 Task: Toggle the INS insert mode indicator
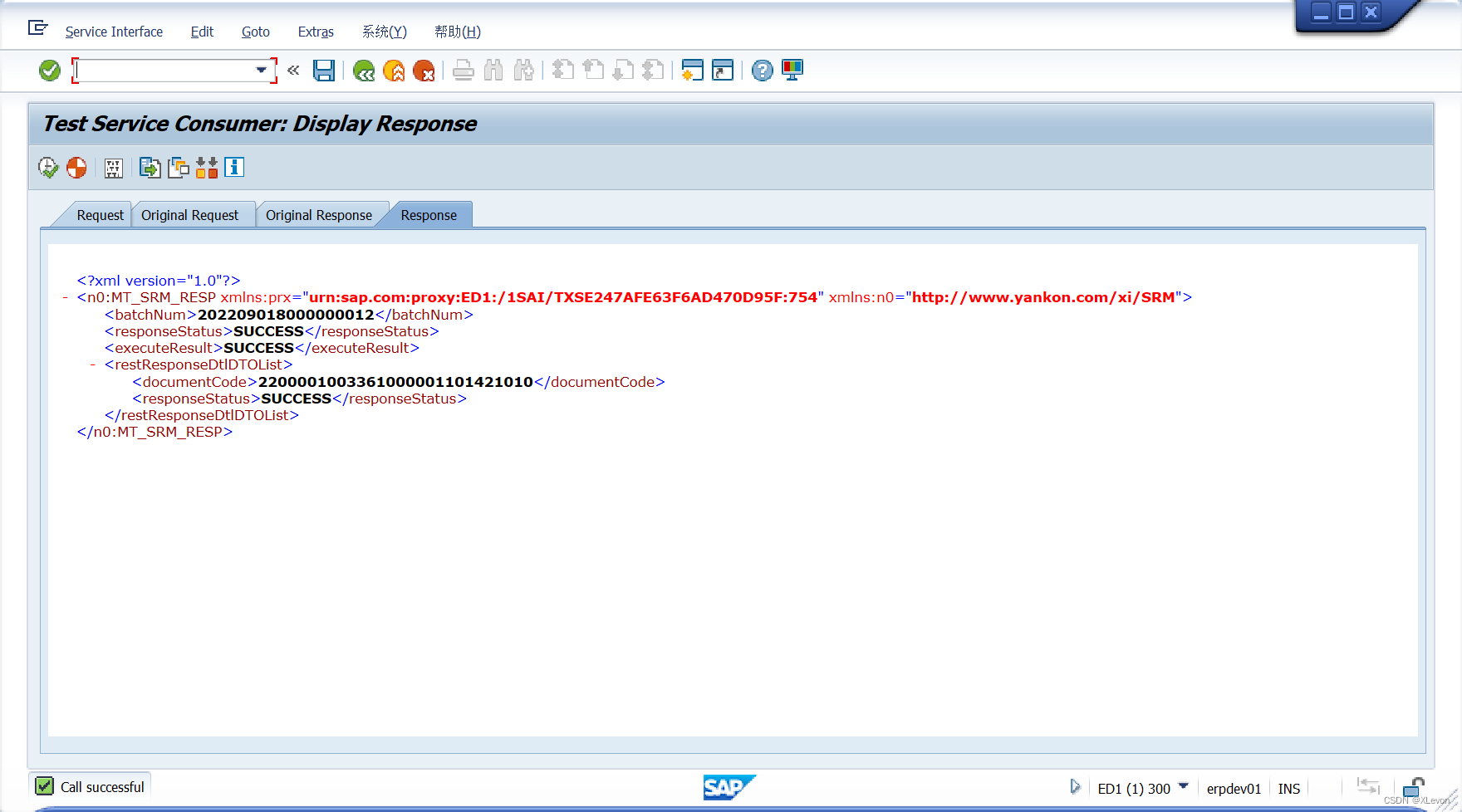1288,789
